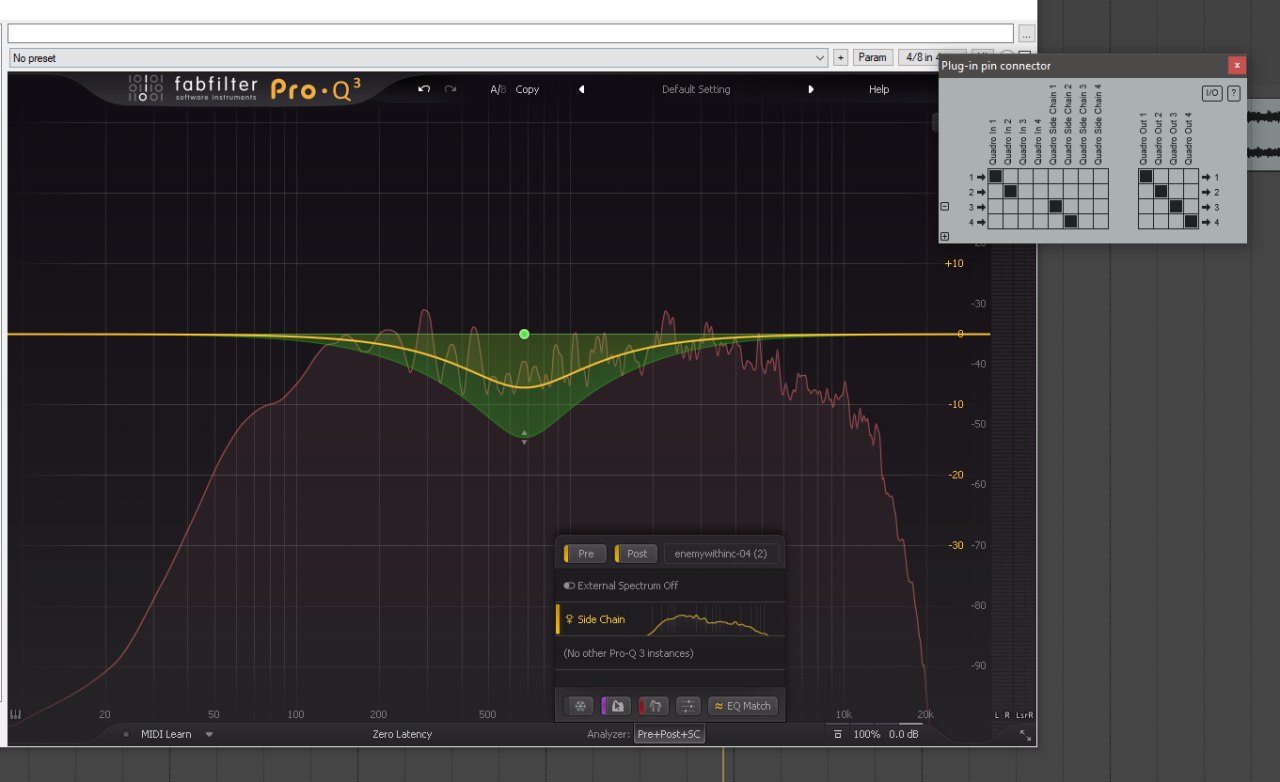This screenshot has width=1280, height=782.
Task: Click the +10 dB display range label
Action: 954,263
